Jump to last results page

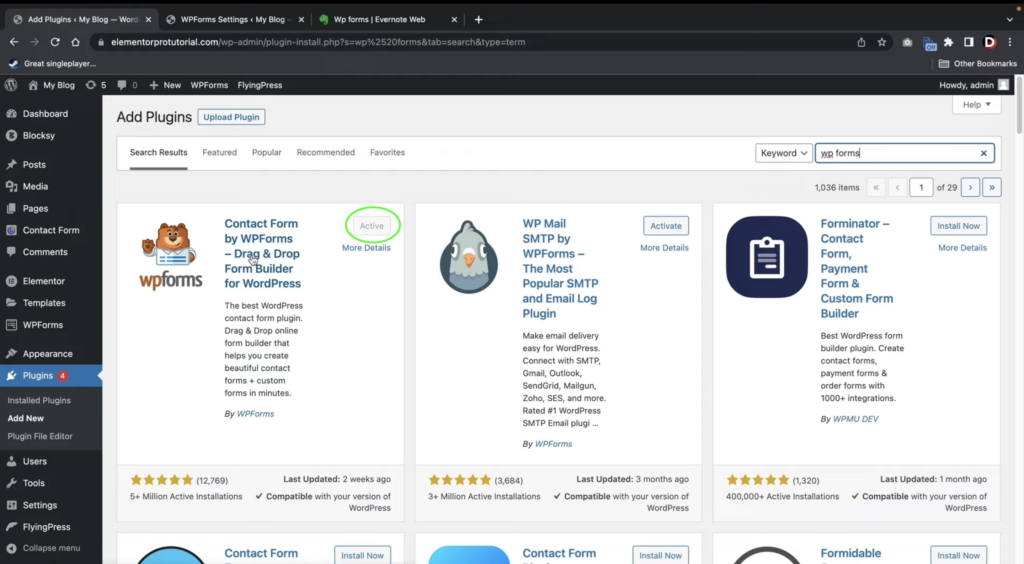(x=991, y=187)
